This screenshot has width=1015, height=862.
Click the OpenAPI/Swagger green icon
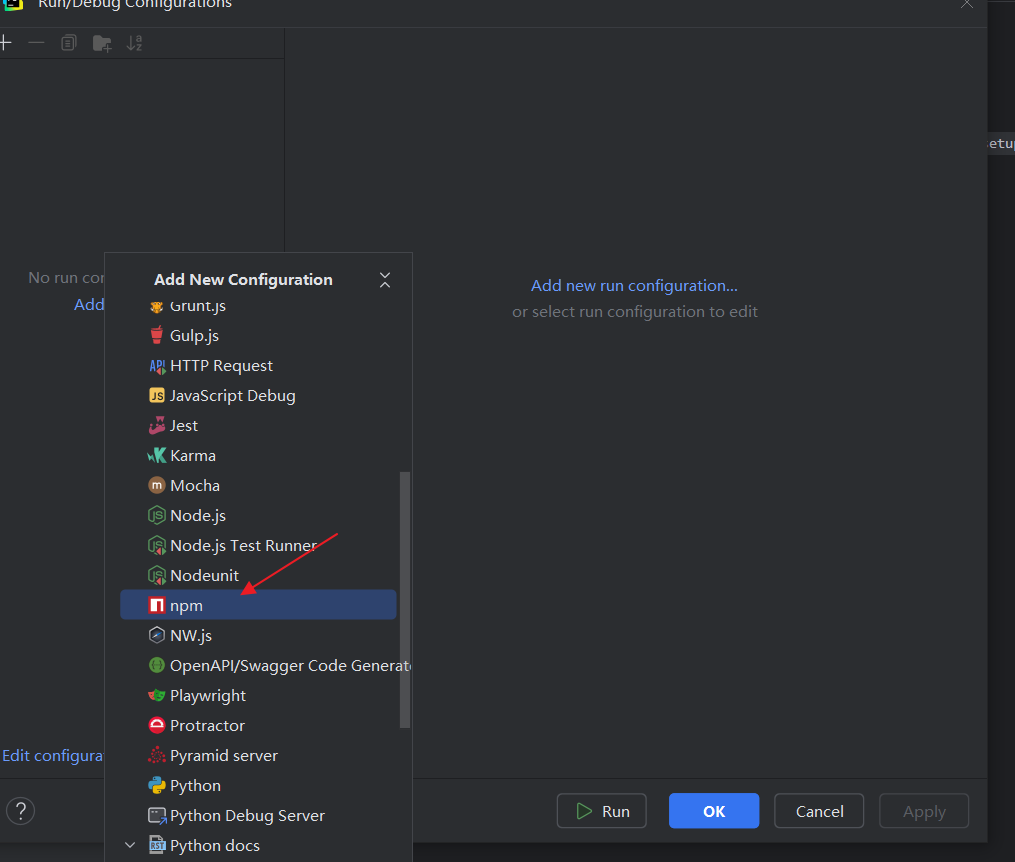pos(157,665)
